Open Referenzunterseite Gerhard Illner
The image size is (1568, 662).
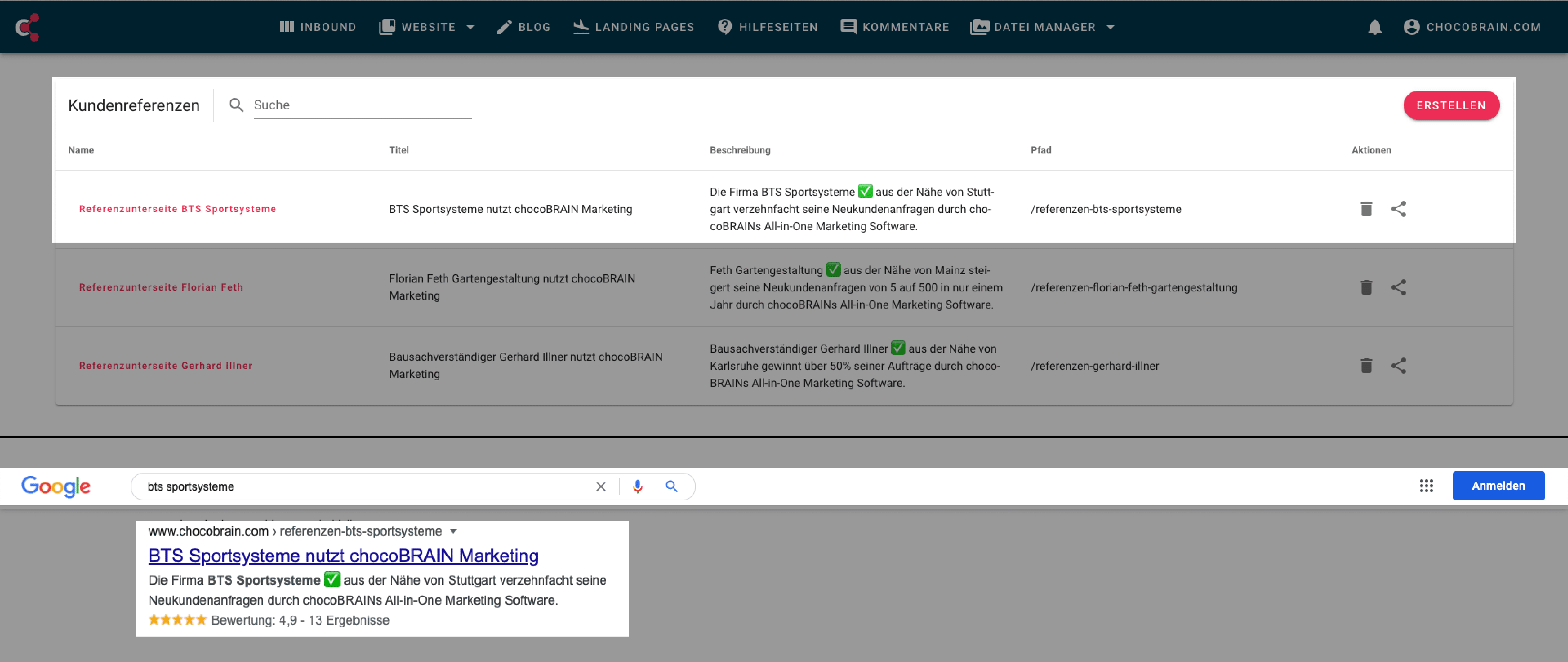click(x=165, y=366)
